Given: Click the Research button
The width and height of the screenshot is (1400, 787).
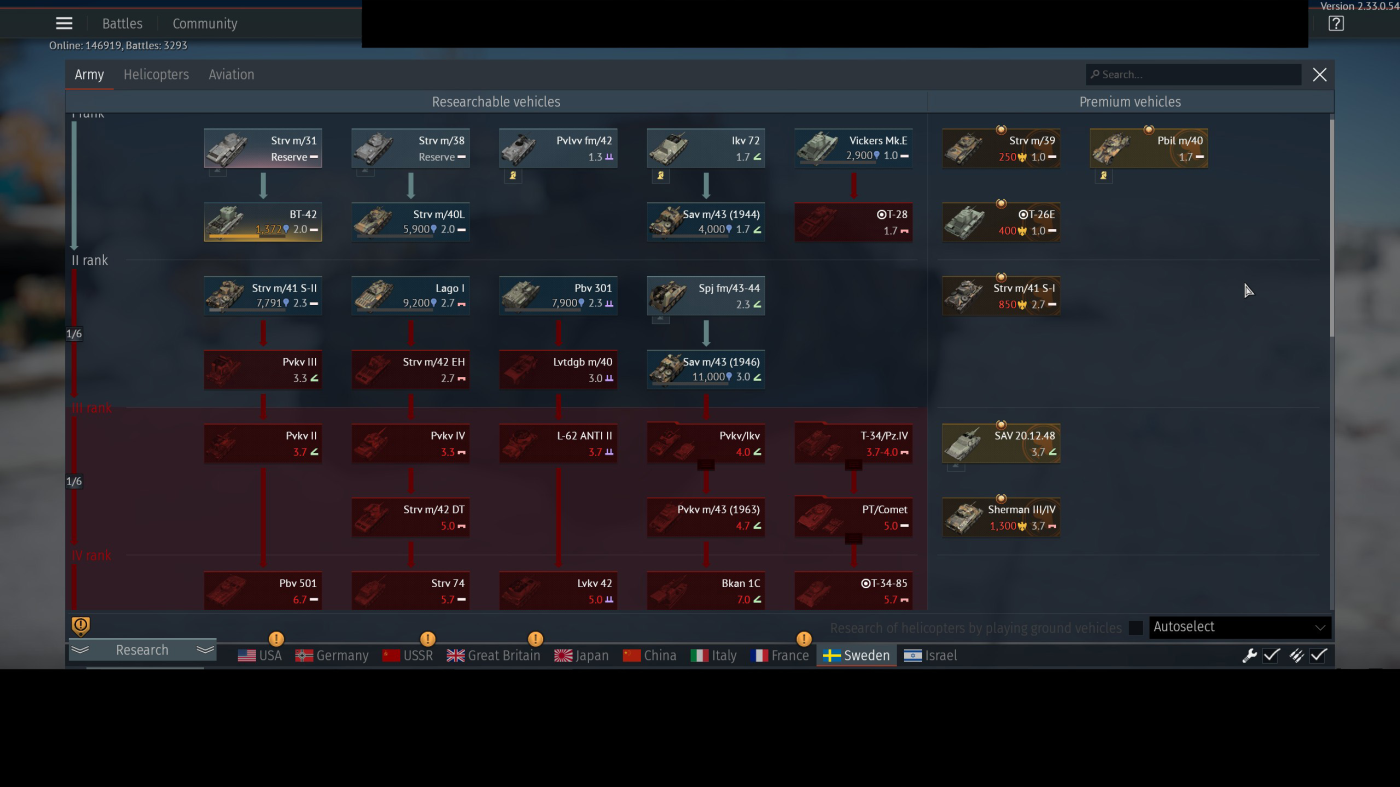Looking at the screenshot, I should [x=142, y=650].
